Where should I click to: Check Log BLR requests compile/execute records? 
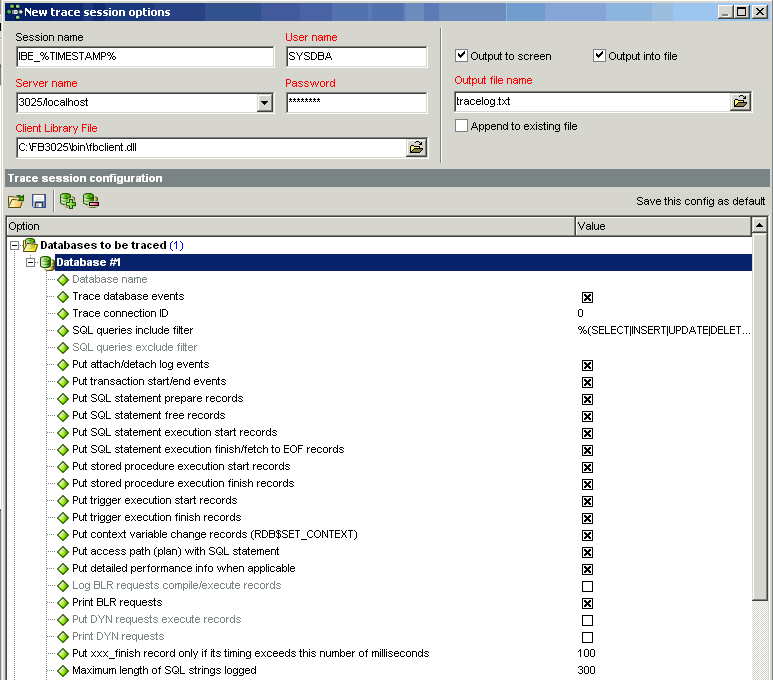tap(587, 586)
